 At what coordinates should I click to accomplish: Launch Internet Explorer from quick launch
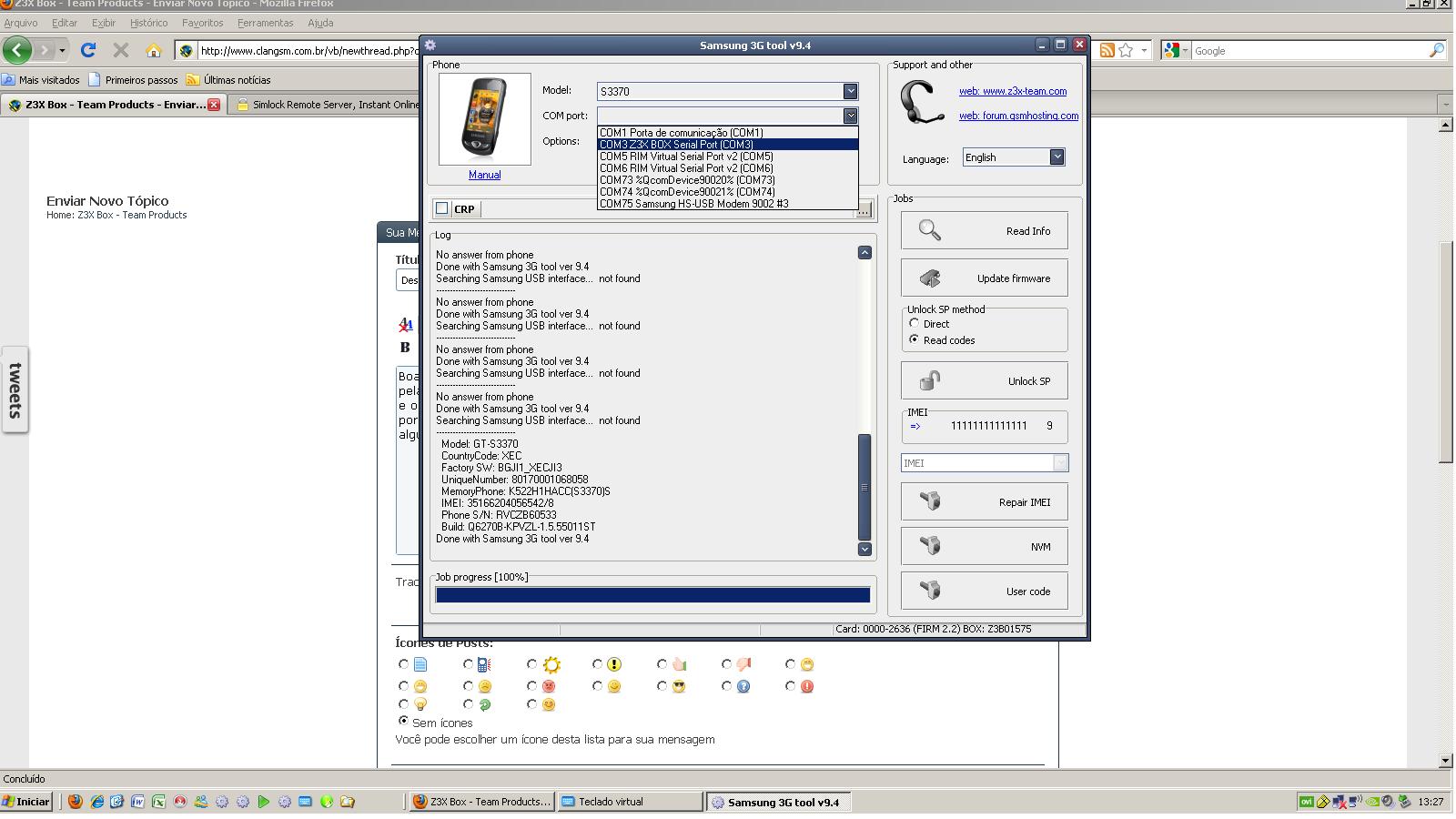coord(96,802)
